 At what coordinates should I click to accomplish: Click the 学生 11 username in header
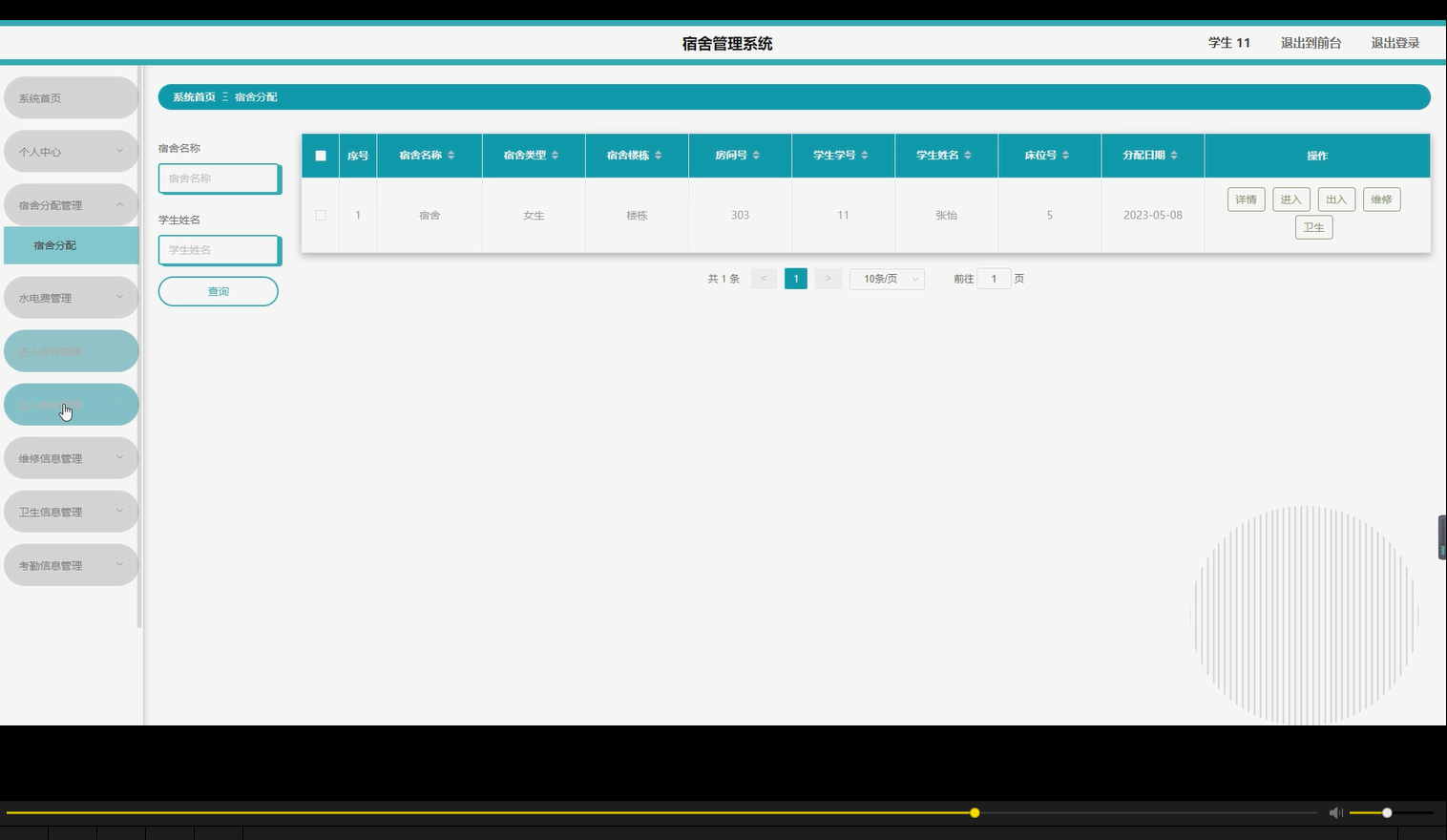pos(1228,43)
